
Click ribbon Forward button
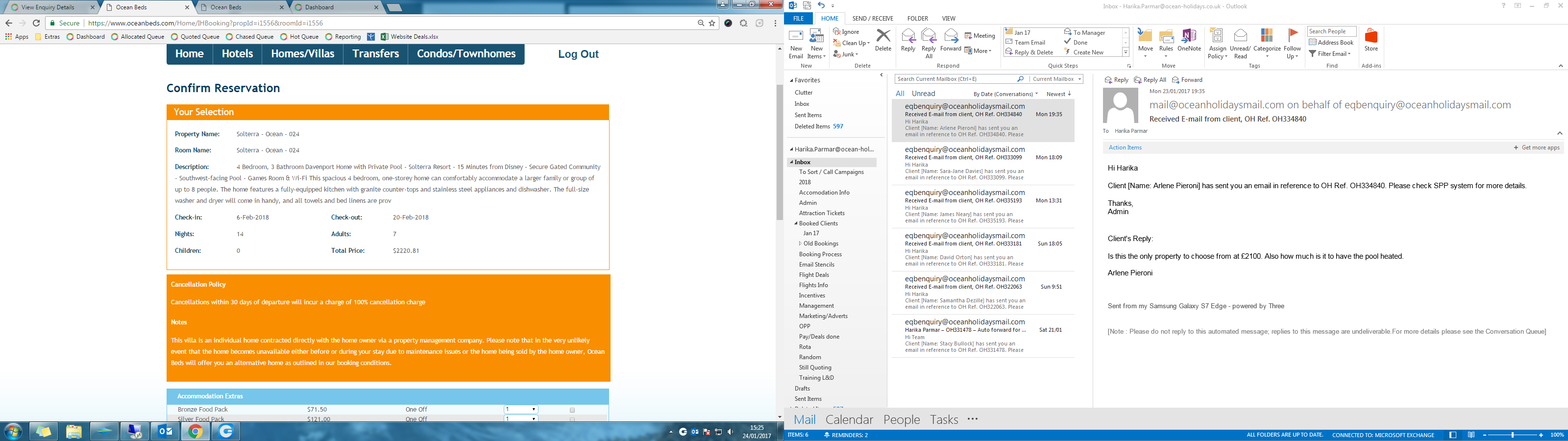pos(950,40)
